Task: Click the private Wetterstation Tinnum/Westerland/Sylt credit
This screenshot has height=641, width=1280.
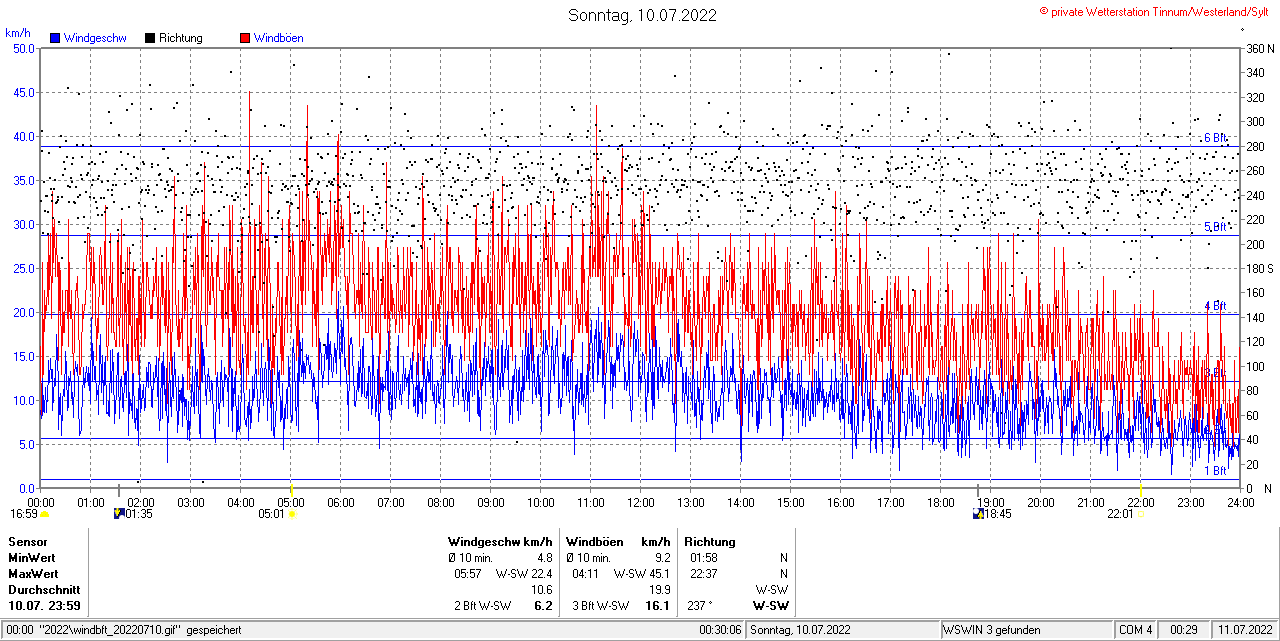Action: click(1156, 11)
